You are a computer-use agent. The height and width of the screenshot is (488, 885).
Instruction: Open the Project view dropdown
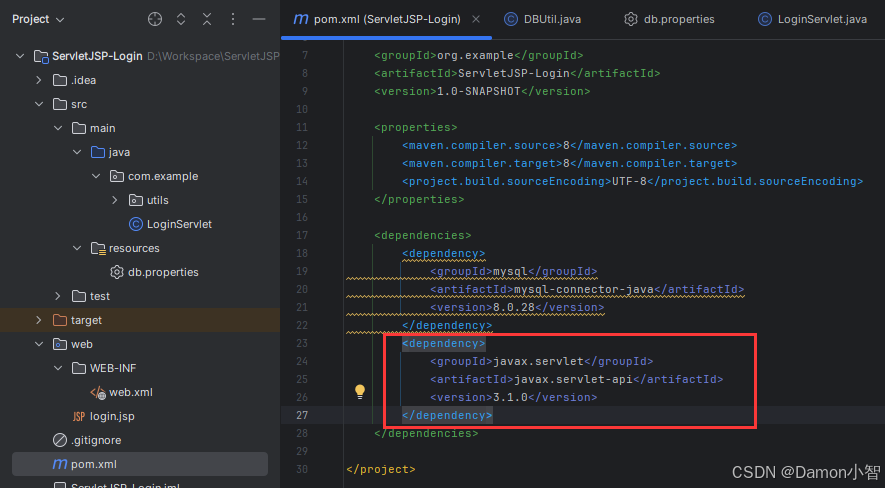point(38,19)
